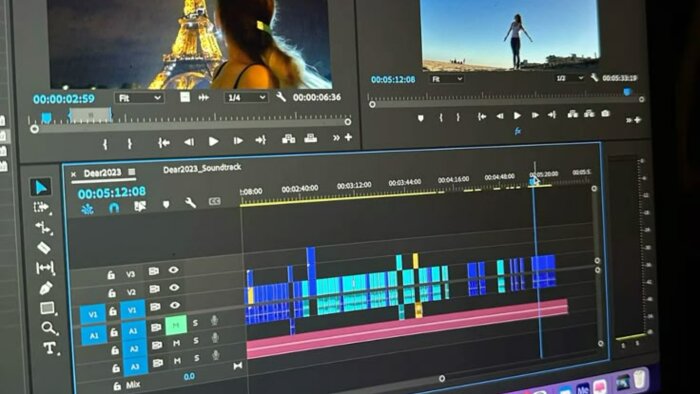
Task: Open Source monitor 1/4 resolution dropdown
Action: pos(246,97)
